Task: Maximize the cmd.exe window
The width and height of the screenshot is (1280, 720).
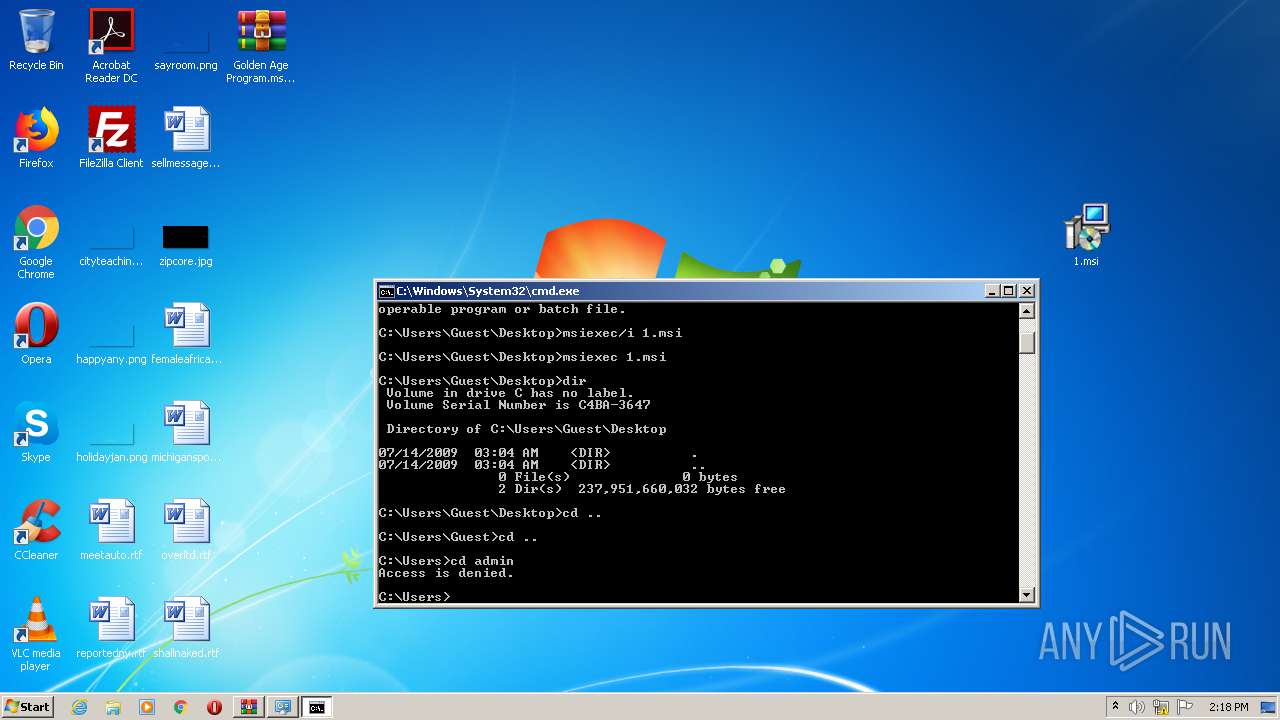Action: pyautogui.click(x=1008, y=291)
